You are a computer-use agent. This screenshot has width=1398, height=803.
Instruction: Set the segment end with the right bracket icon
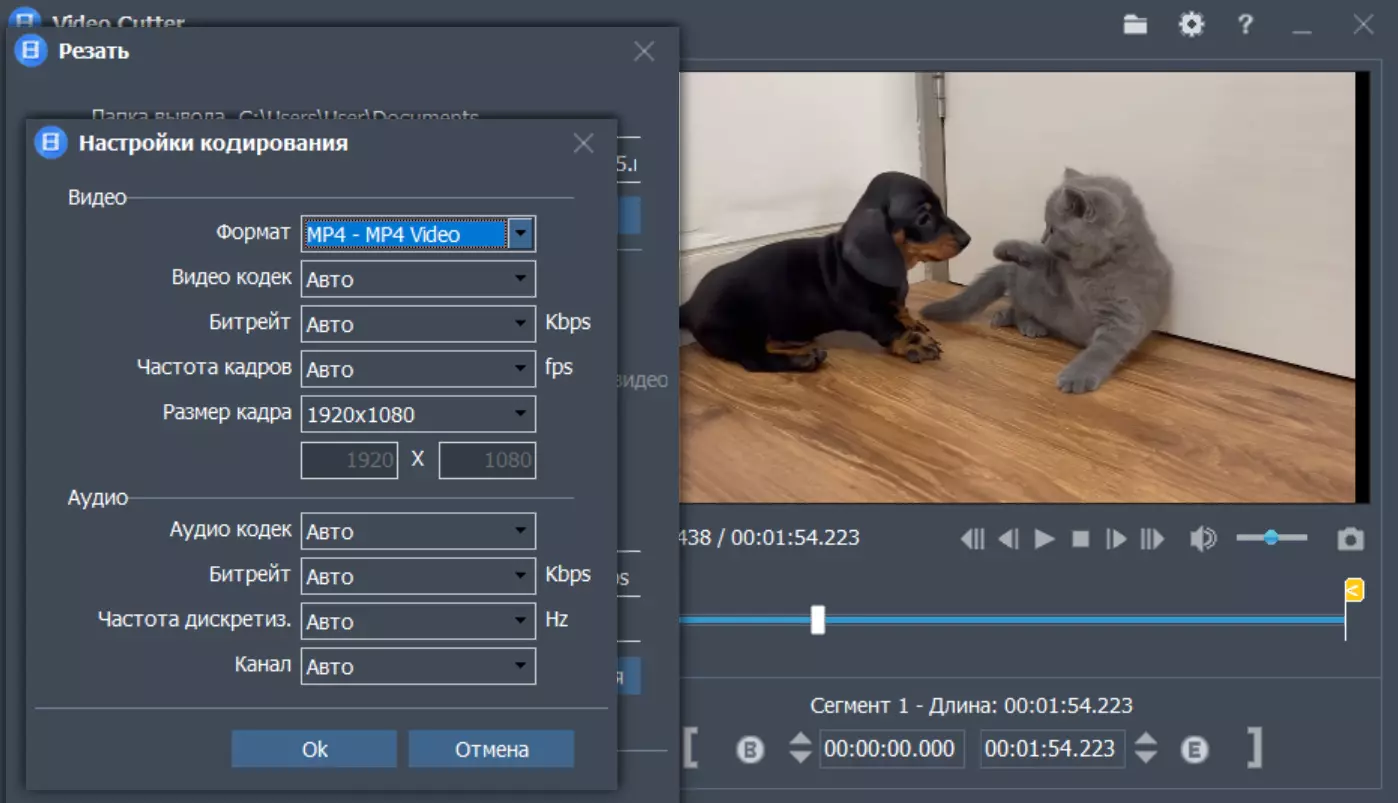coord(1254,748)
